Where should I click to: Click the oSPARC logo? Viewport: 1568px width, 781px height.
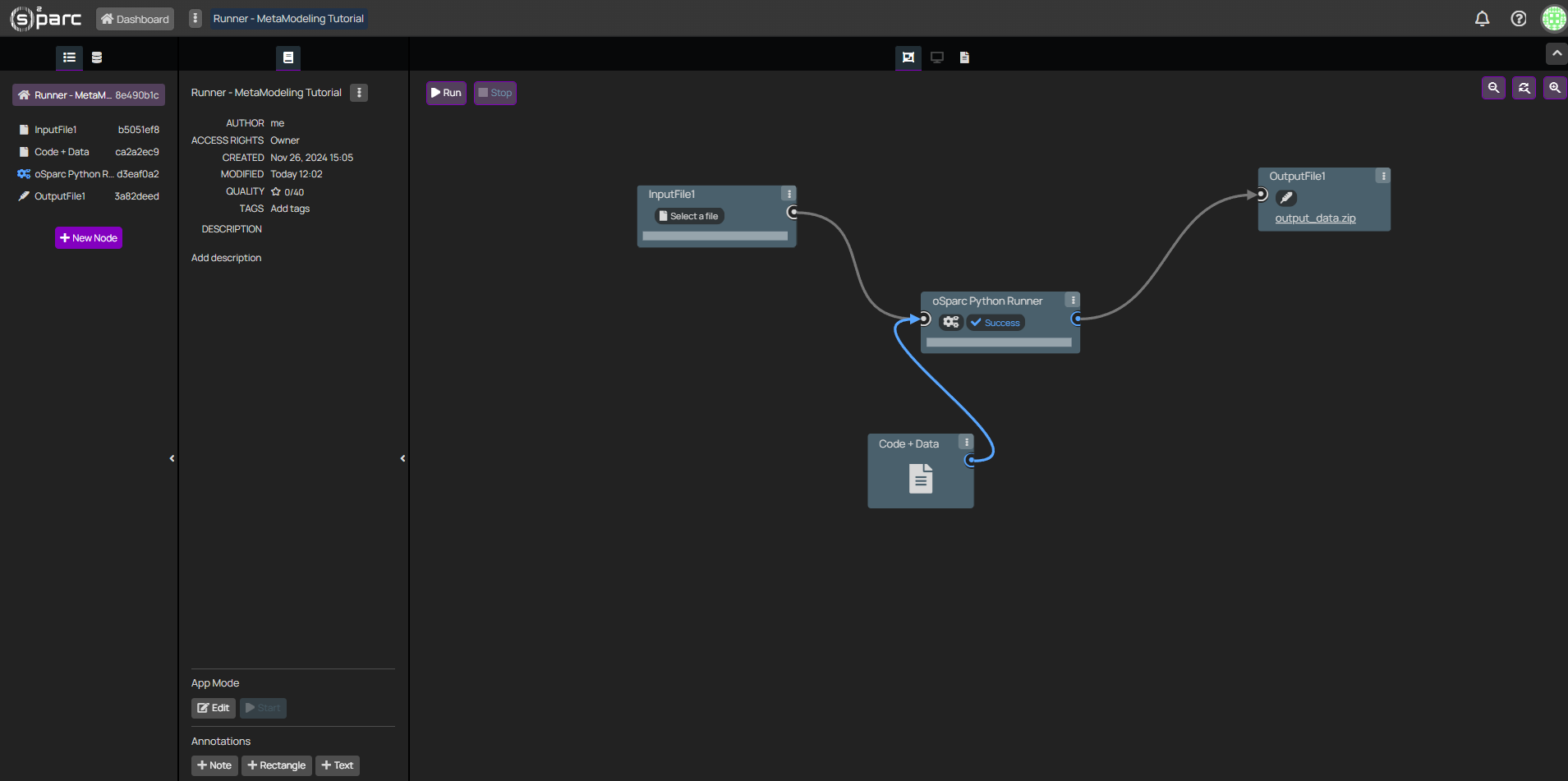[46, 18]
